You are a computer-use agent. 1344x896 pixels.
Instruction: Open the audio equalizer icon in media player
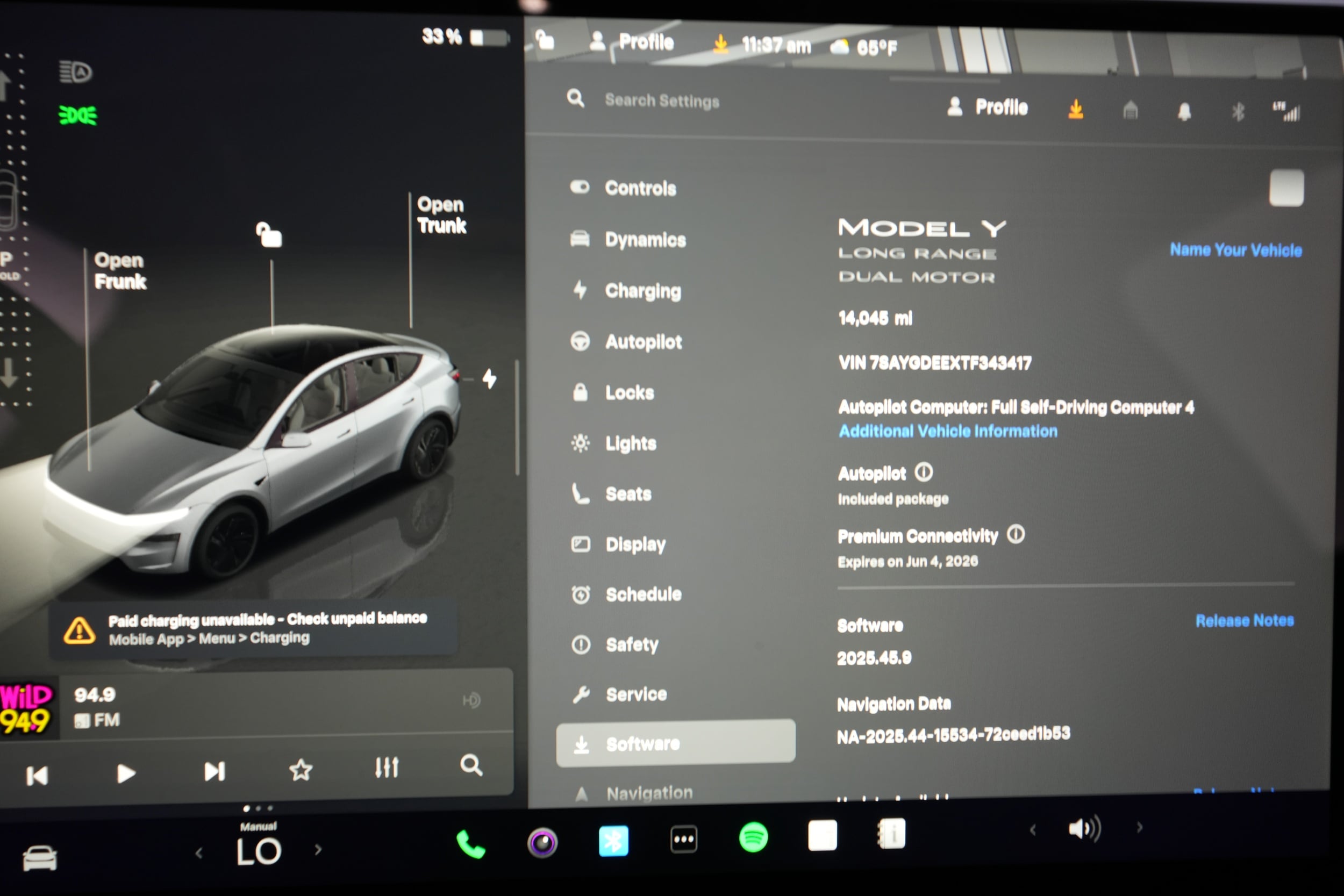coord(387,768)
